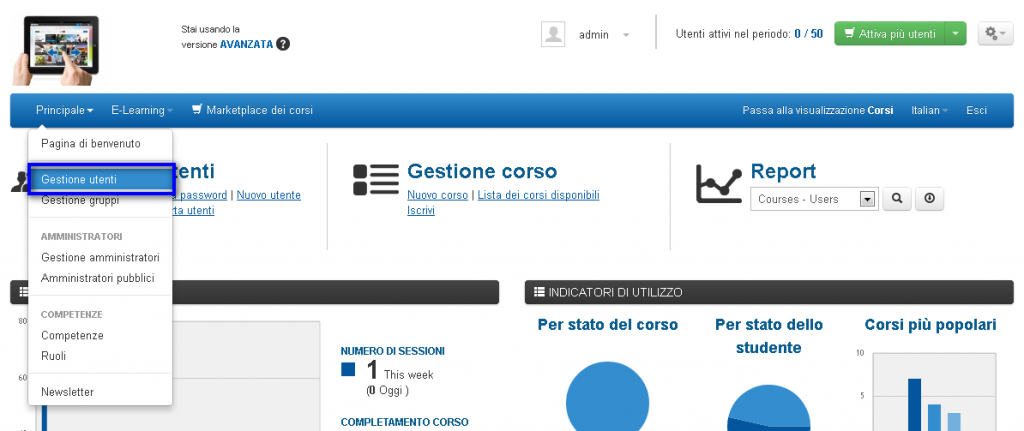Click the Nuovo utente link
This screenshot has width=1024, height=431.
(x=268, y=195)
